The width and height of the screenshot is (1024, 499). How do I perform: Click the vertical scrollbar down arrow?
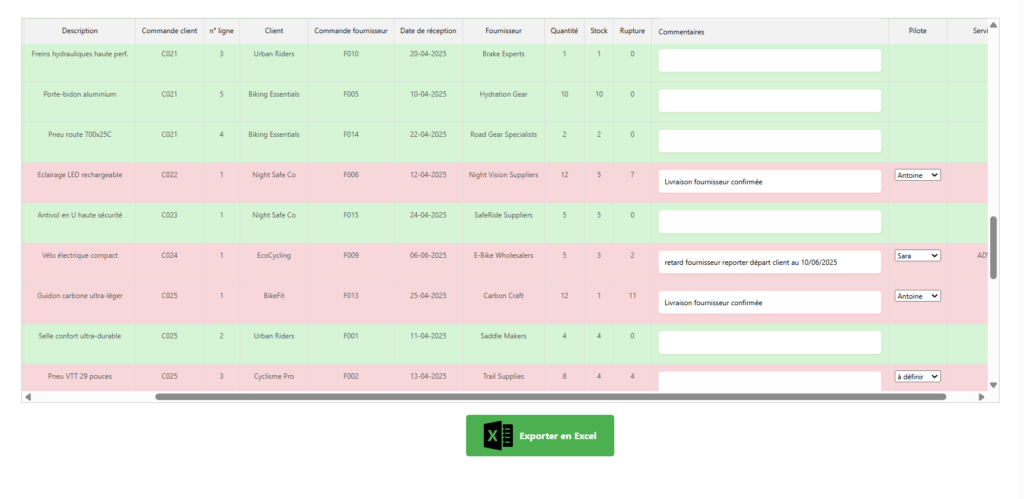(x=993, y=385)
